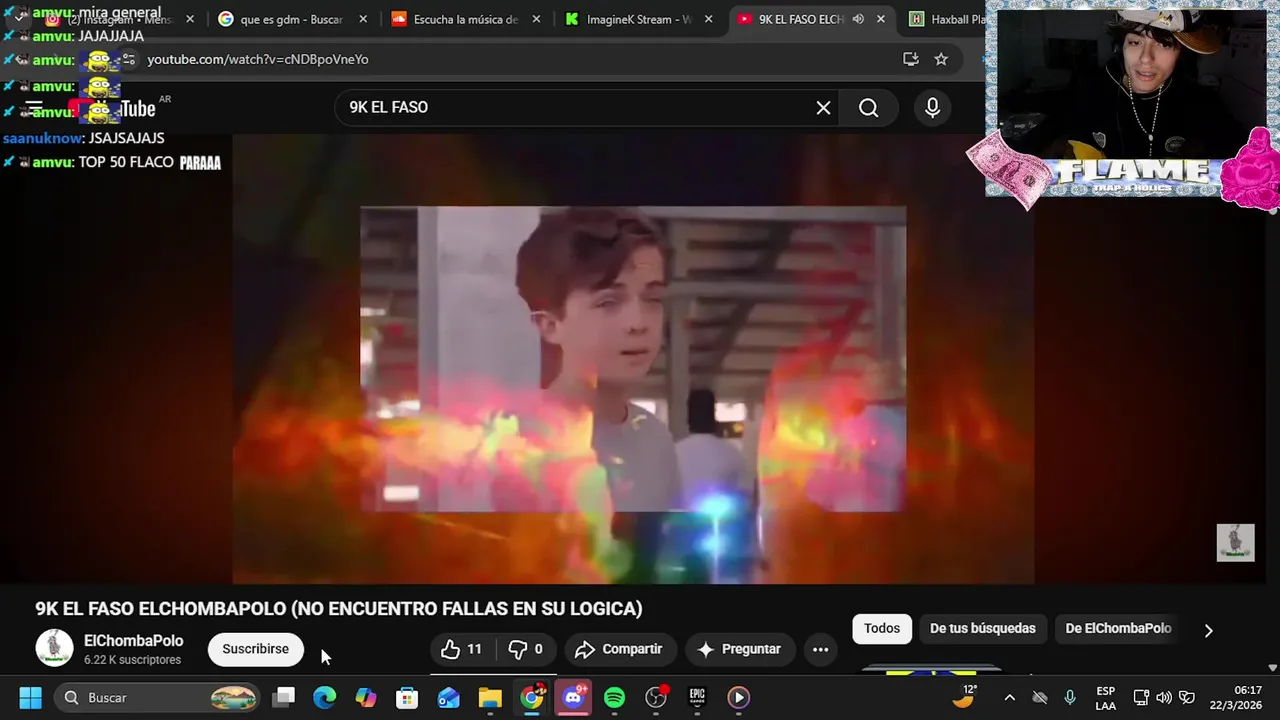Image resolution: width=1280 pixels, height=720 pixels.
Task: Click the 6.22 K suscriptores text
Action: click(x=133, y=660)
